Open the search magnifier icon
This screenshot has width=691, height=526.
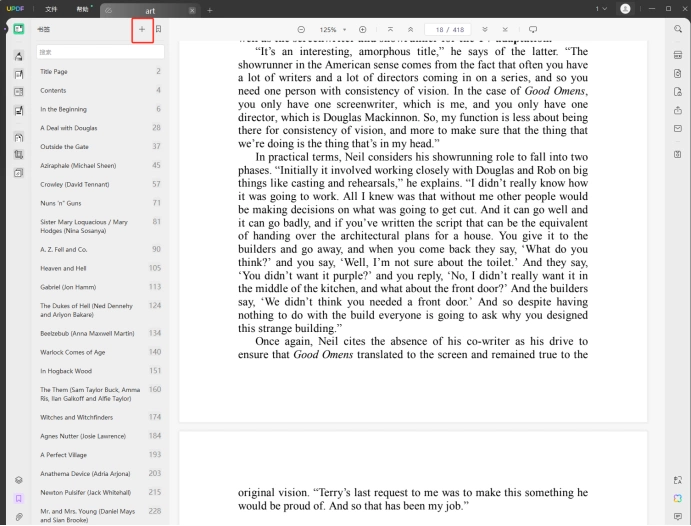click(678, 29)
